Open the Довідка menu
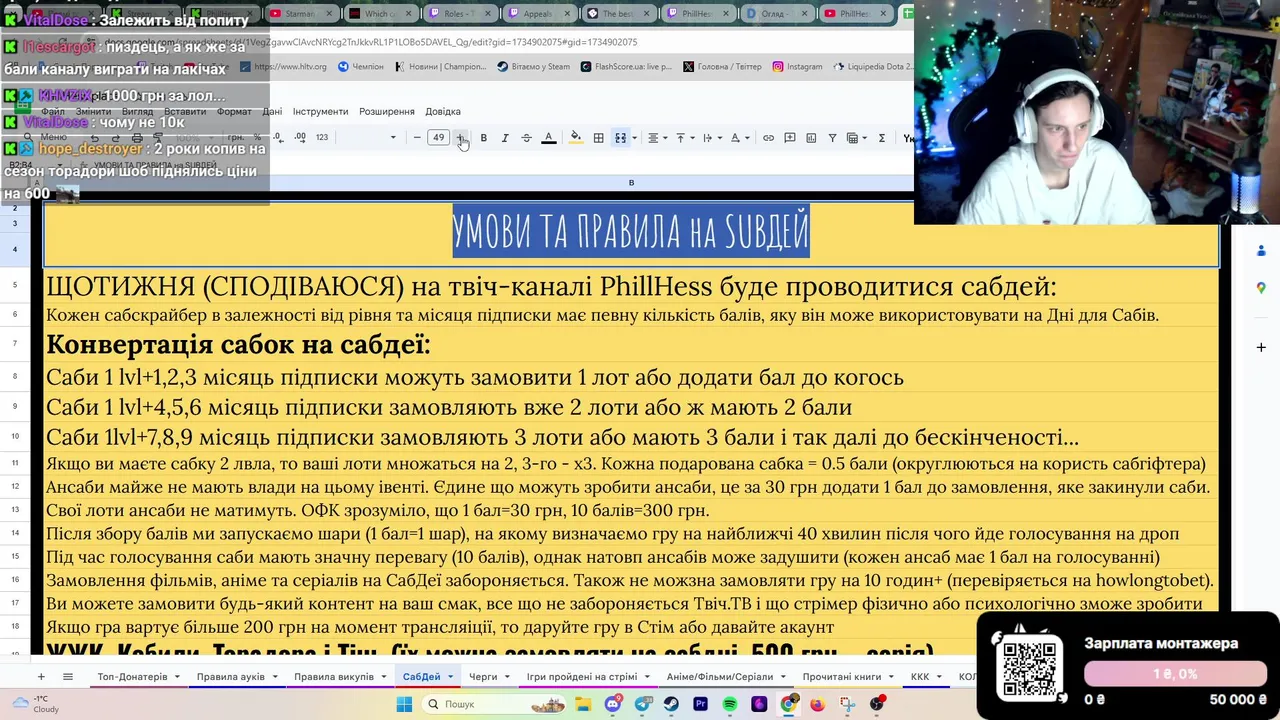Viewport: 1280px width, 720px height. click(443, 111)
